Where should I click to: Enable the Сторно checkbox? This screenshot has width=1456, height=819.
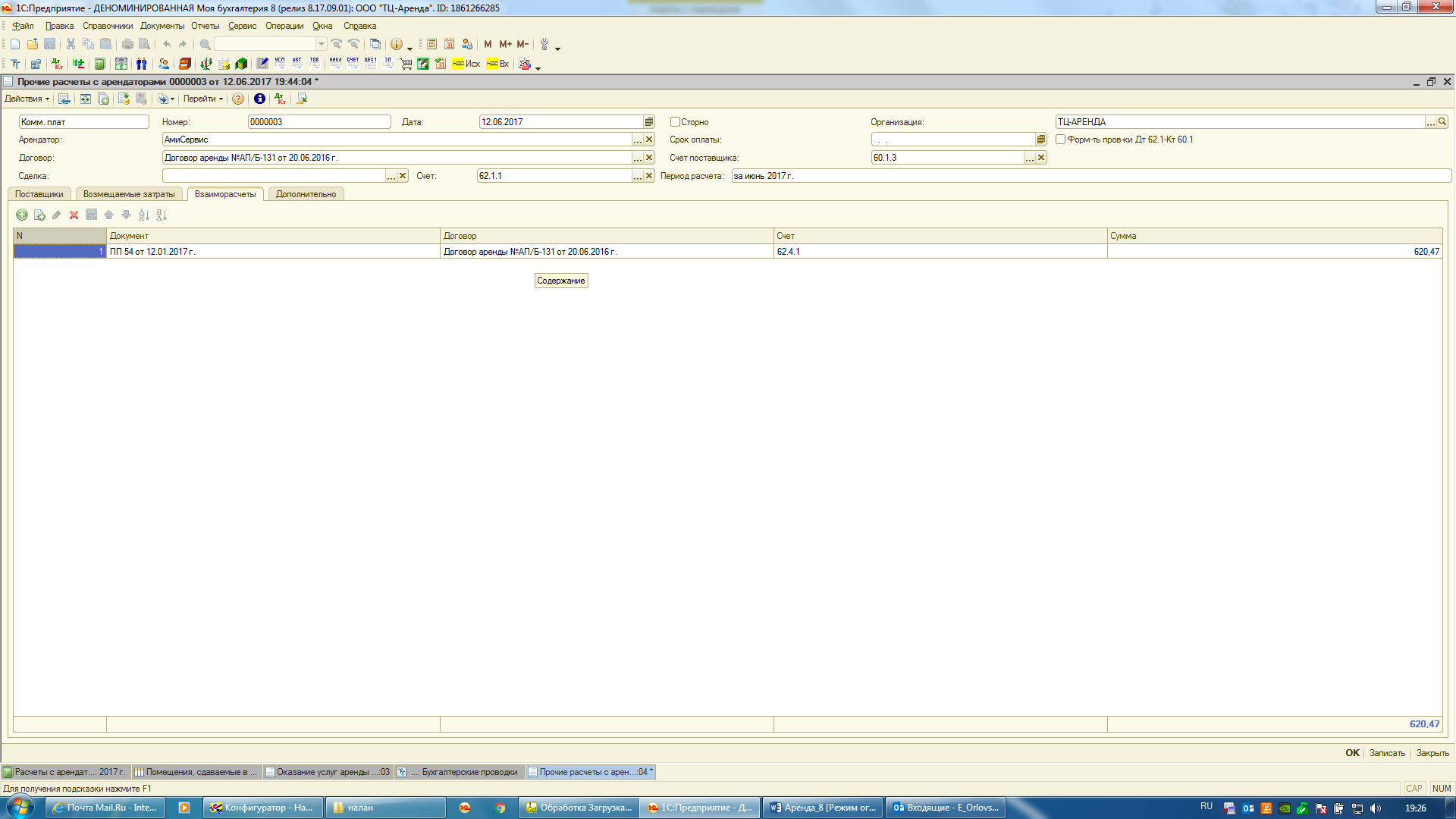pyautogui.click(x=675, y=122)
